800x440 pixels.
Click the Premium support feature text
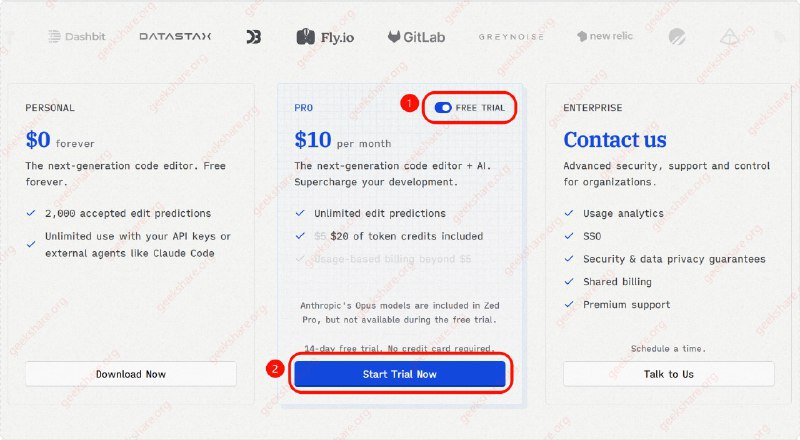626,304
